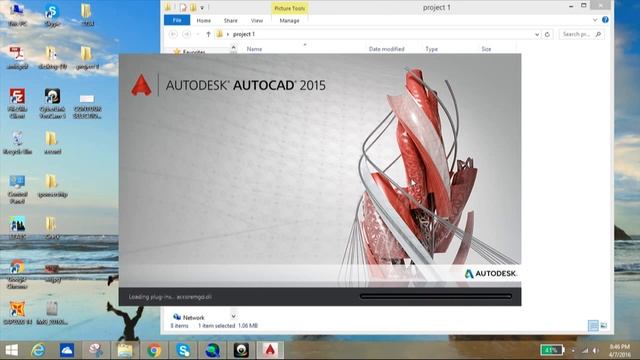The image size is (640, 360).
Task: Select the Skype desktop shortcut
Action: pyautogui.click(x=52, y=16)
